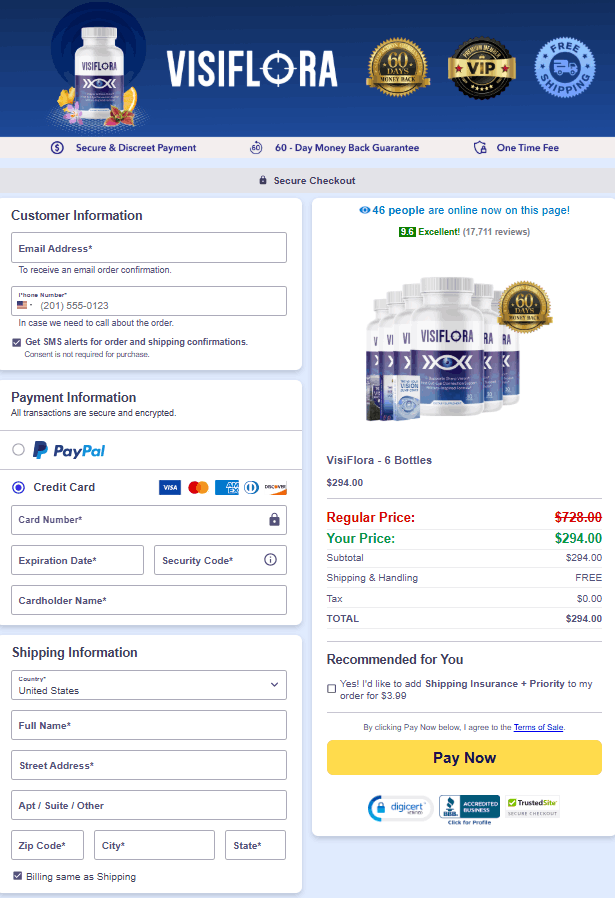Click the Visa card logo
615x898 pixels.
169,487
